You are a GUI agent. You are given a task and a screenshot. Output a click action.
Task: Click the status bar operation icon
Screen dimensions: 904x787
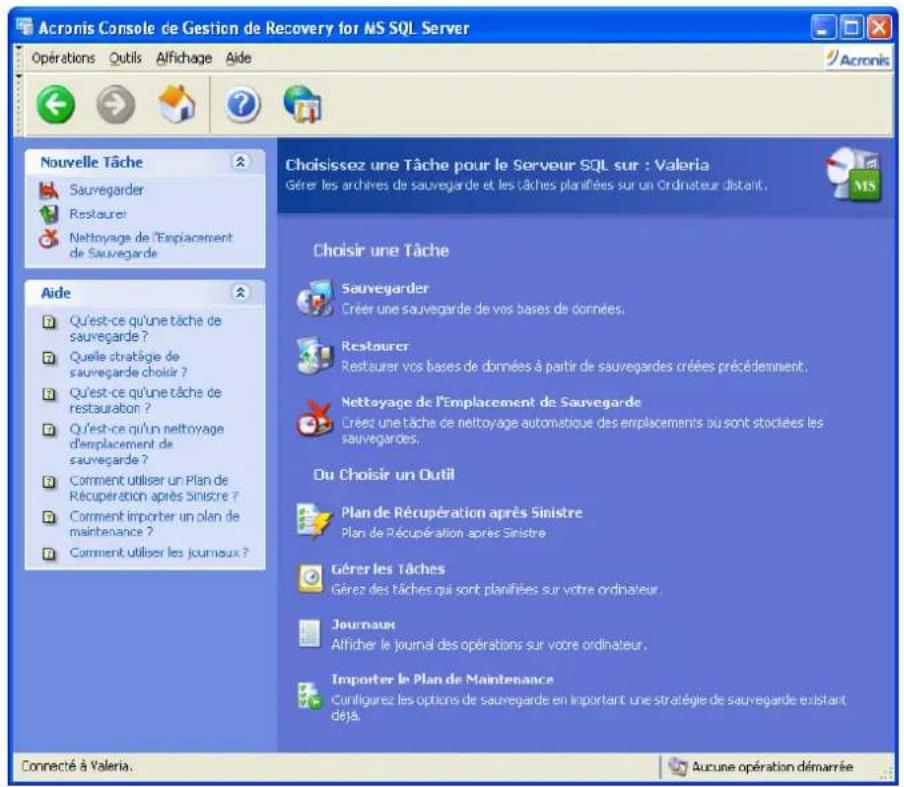pyautogui.click(x=678, y=767)
